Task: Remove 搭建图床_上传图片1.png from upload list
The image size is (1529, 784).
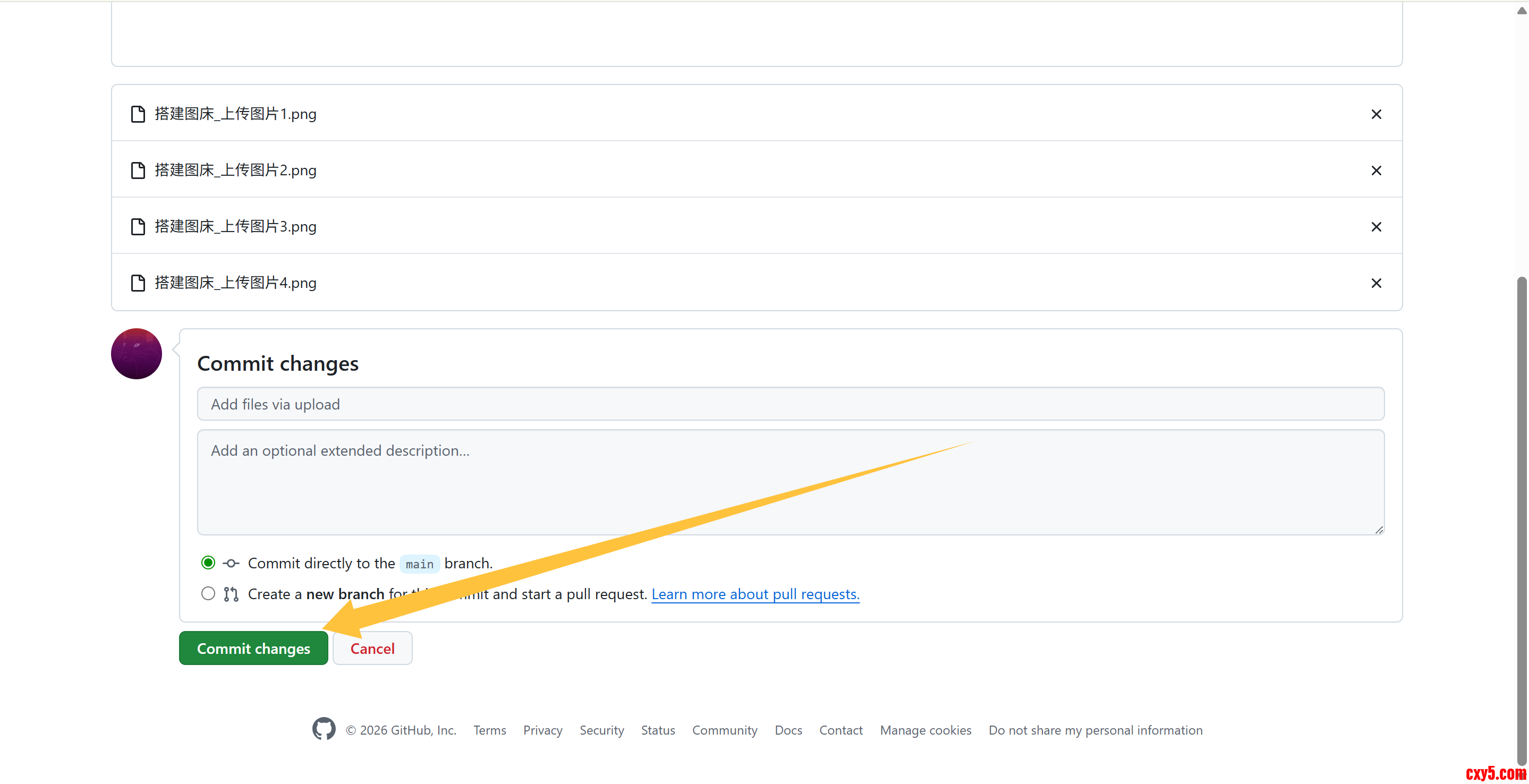Action: [x=1376, y=114]
